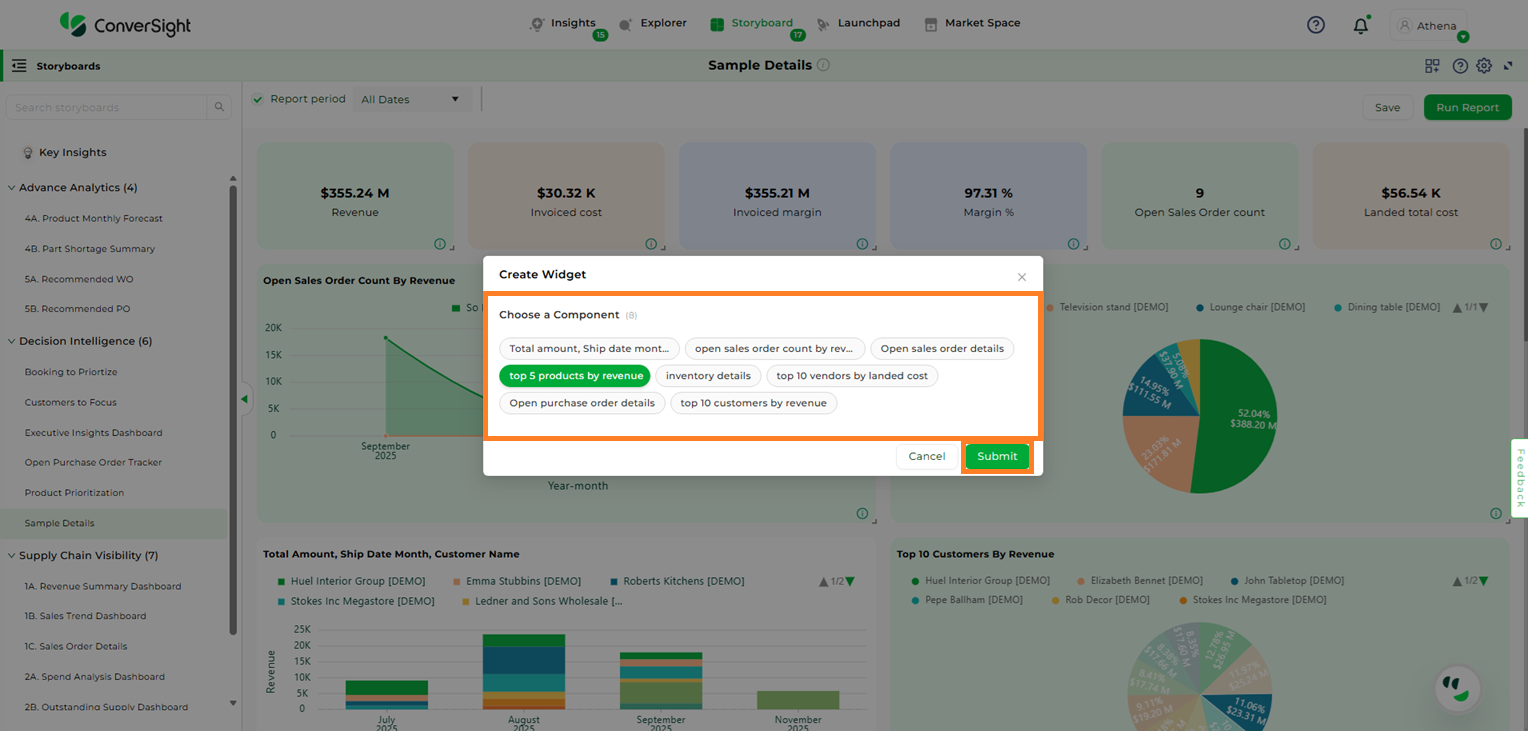Click info icon beside Sample Details title

tap(823, 65)
